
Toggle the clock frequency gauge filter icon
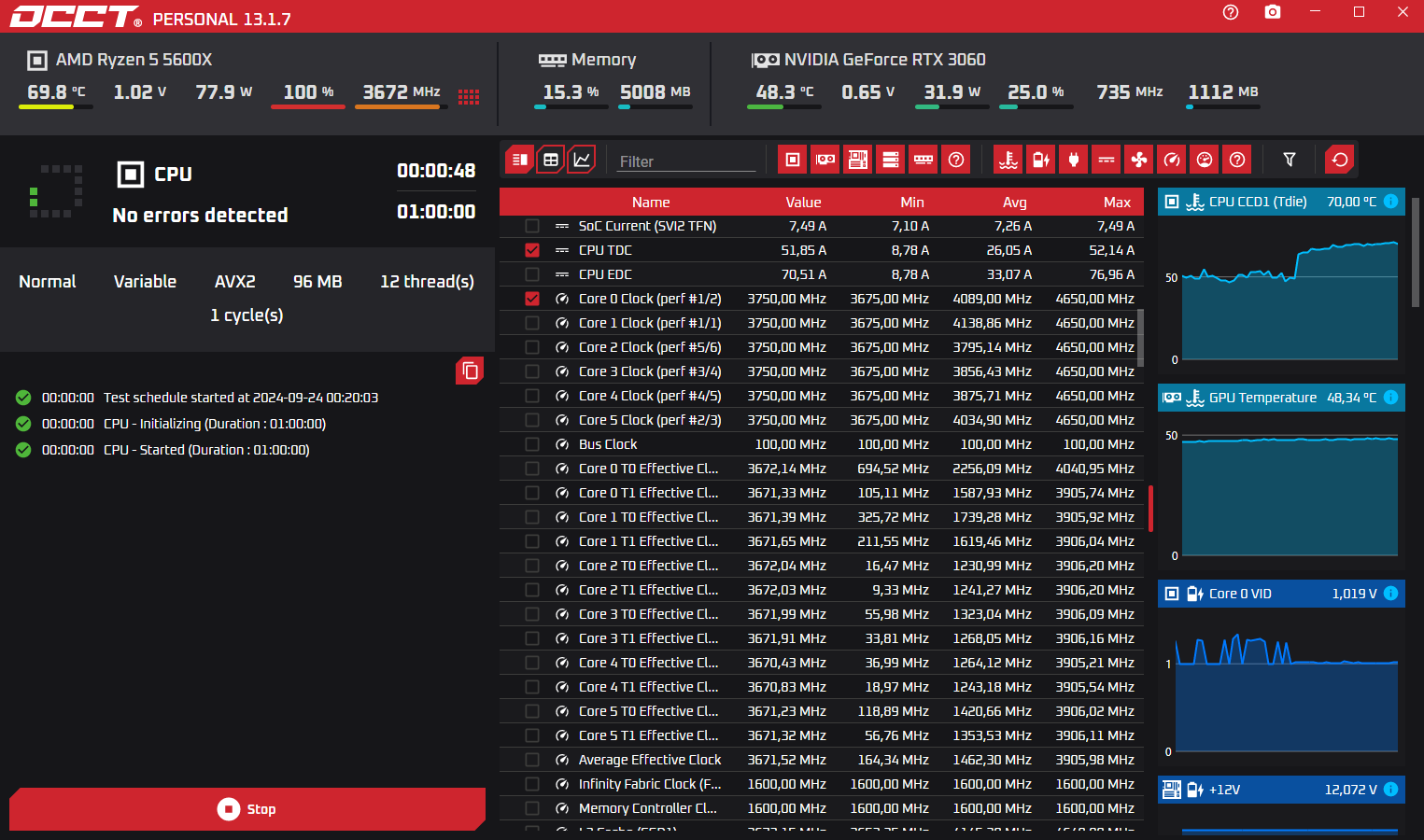tap(1172, 160)
